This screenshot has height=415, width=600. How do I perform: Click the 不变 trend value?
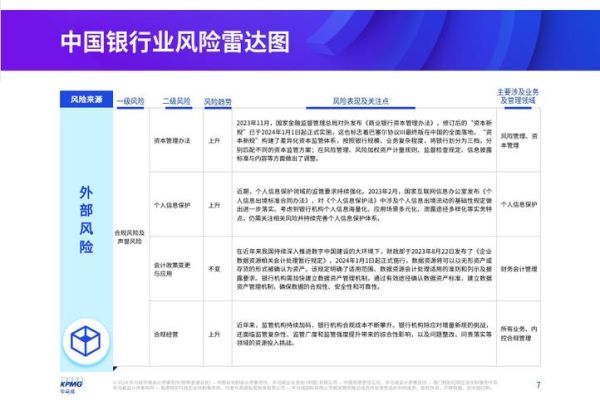(x=214, y=269)
